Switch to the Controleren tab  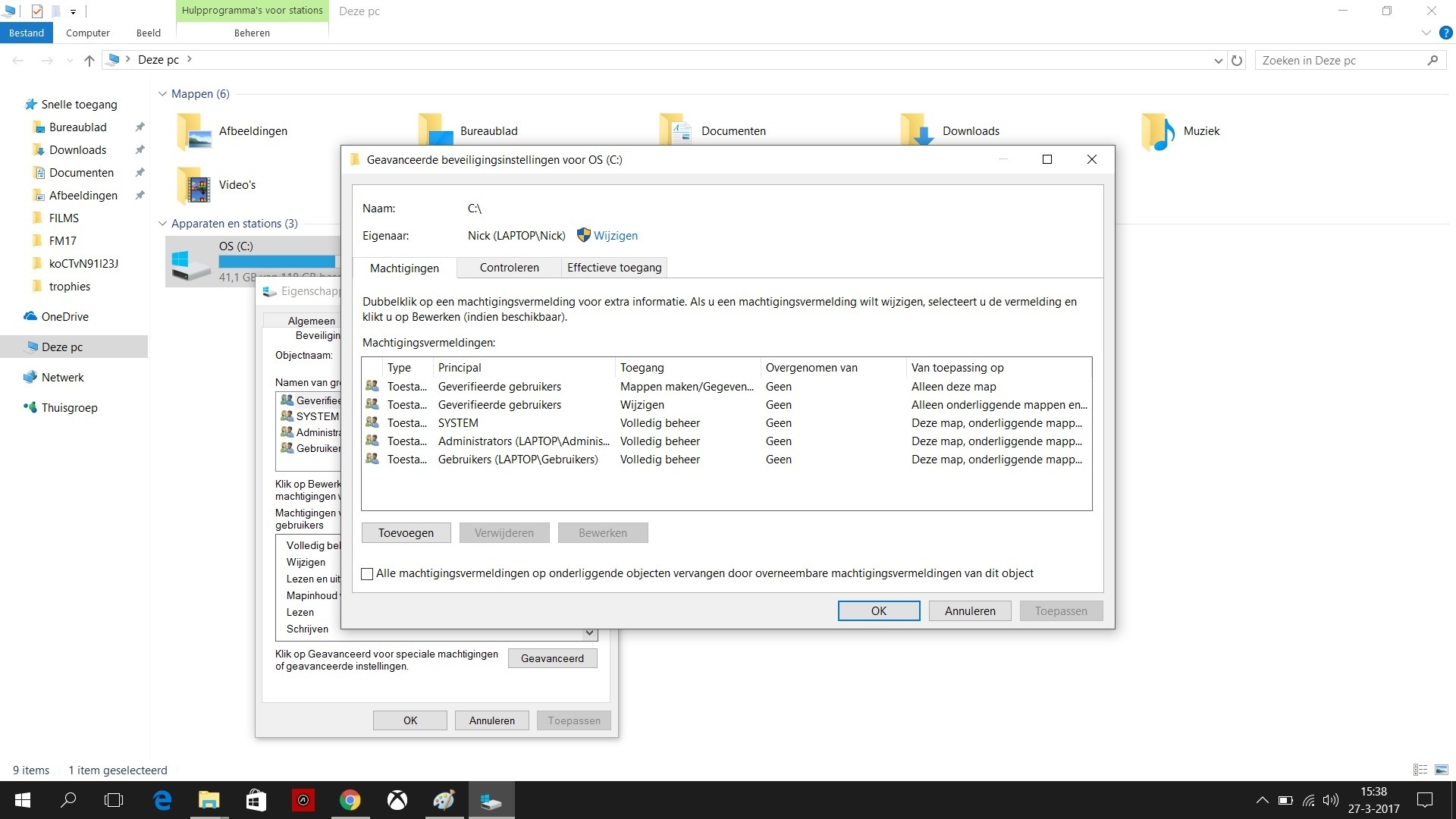point(509,268)
